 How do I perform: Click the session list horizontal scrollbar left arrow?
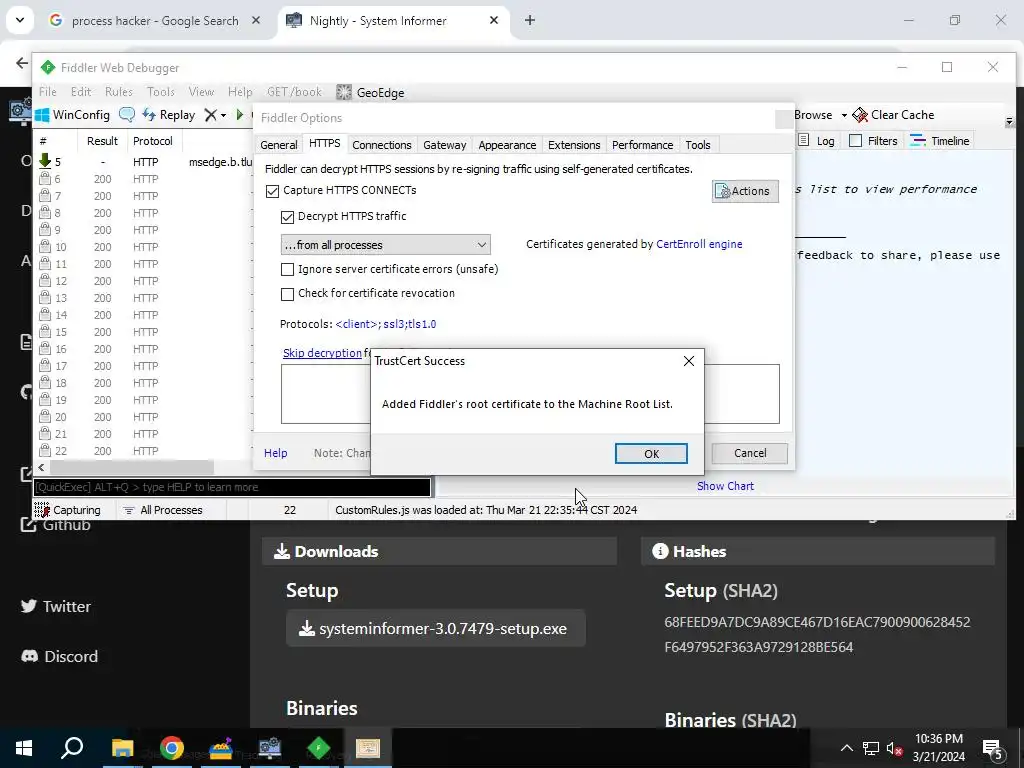pyautogui.click(x=41, y=468)
